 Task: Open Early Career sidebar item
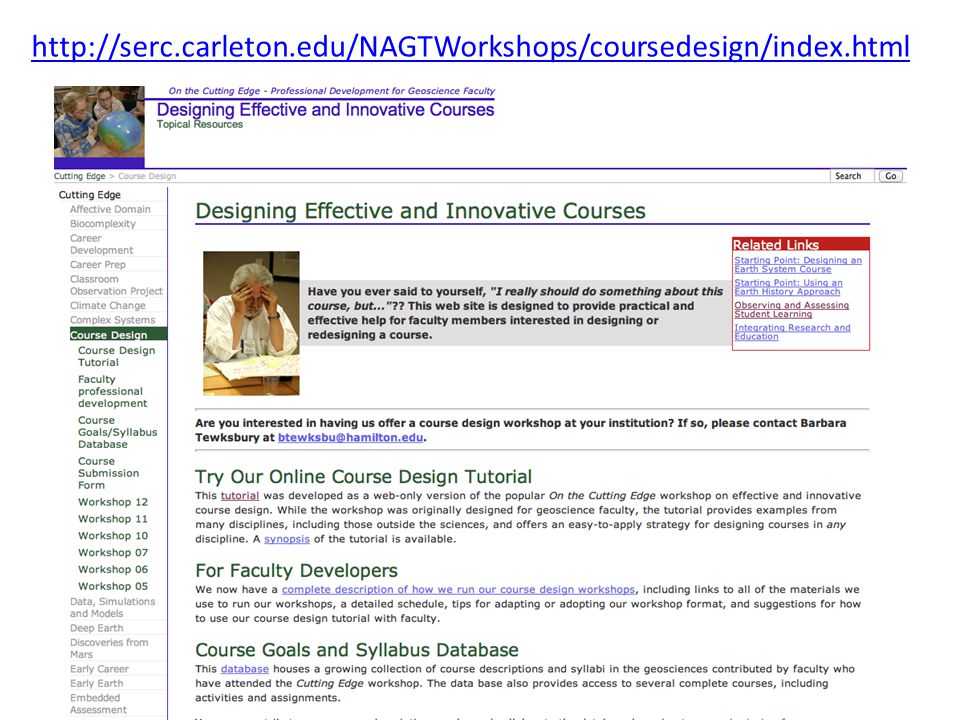[x=99, y=669]
